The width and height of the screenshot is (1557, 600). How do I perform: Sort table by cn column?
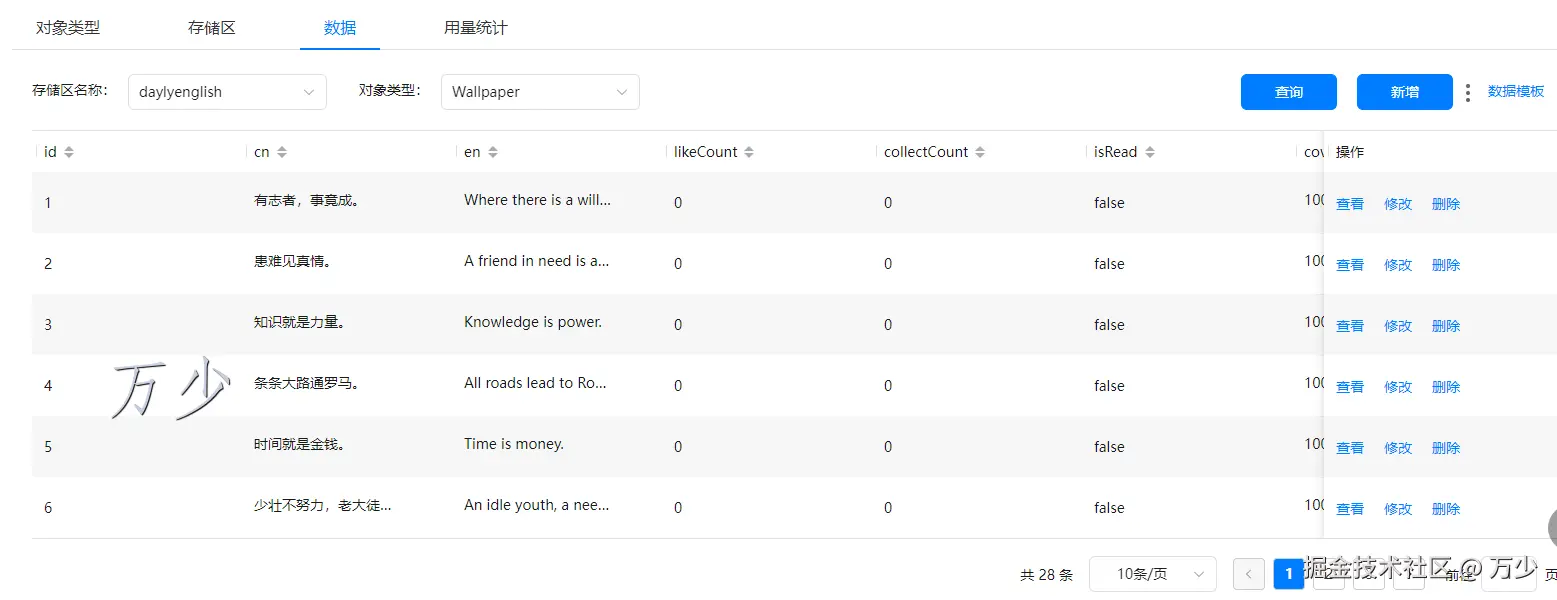click(x=282, y=152)
